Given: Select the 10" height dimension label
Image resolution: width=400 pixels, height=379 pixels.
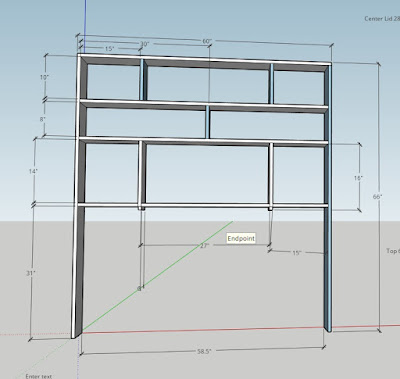Looking at the screenshot, I should click(x=44, y=77).
